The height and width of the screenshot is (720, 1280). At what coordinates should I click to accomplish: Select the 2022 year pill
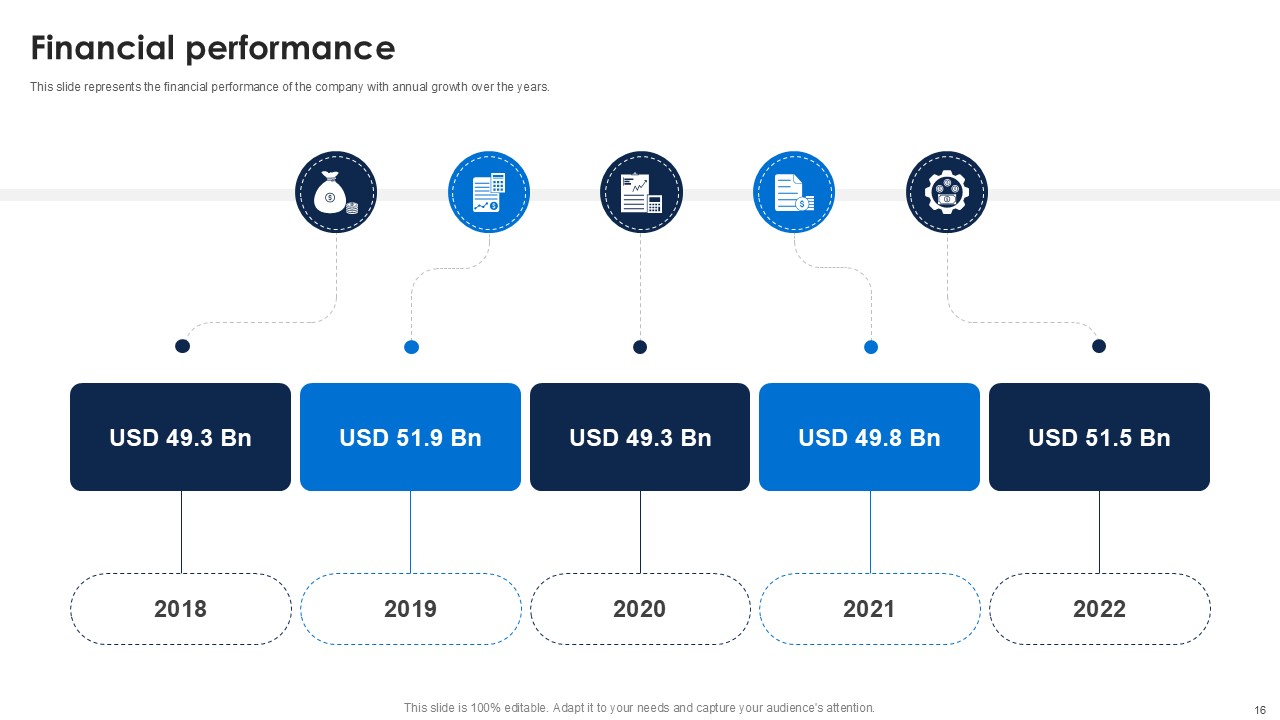click(1100, 609)
